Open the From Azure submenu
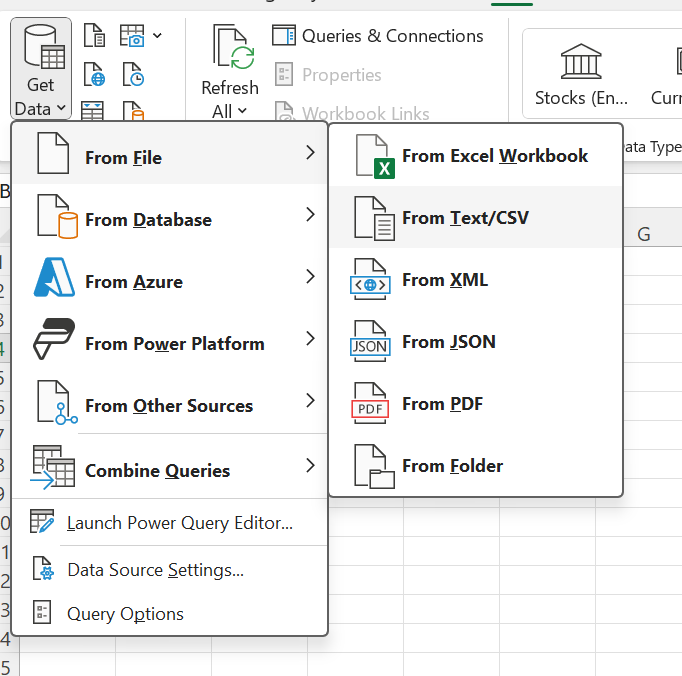This screenshot has height=676, width=682. point(170,277)
